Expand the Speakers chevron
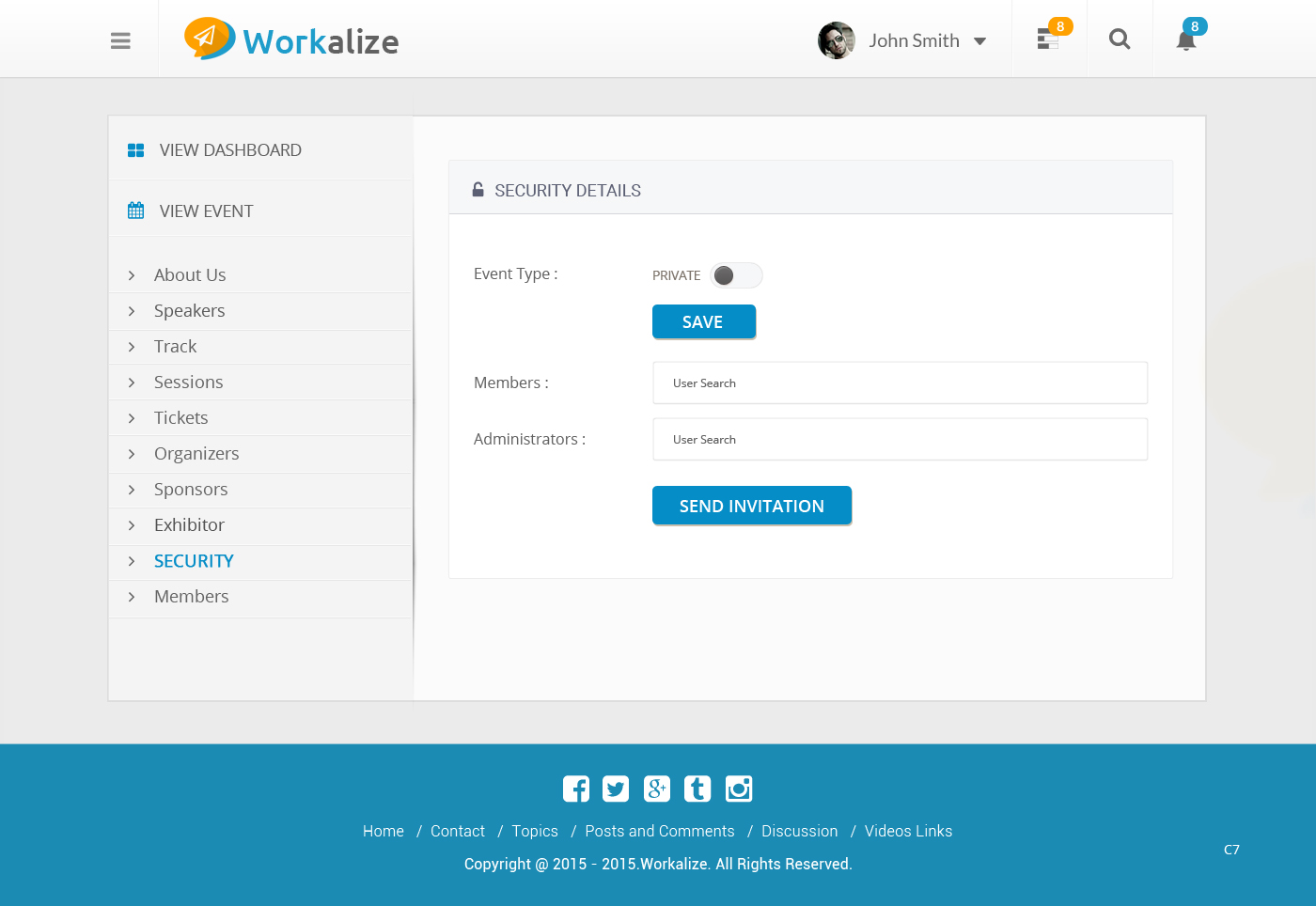 click(132, 311)
